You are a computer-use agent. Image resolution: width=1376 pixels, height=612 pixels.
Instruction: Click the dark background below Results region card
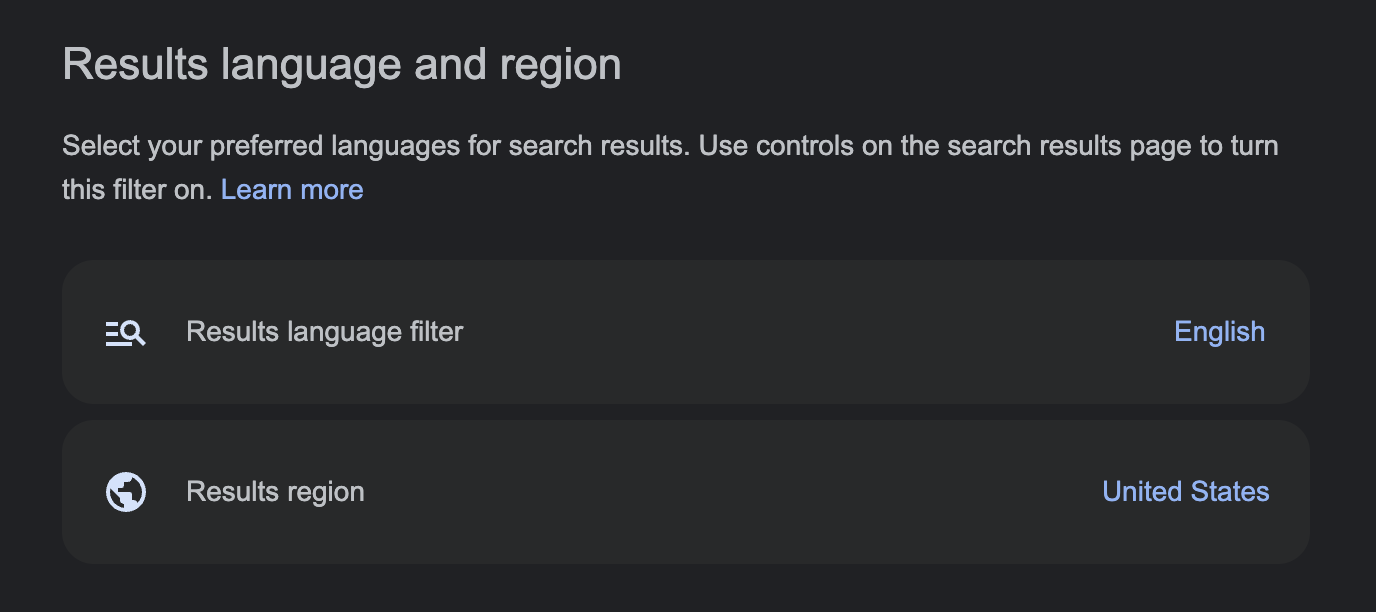(686, 588)
